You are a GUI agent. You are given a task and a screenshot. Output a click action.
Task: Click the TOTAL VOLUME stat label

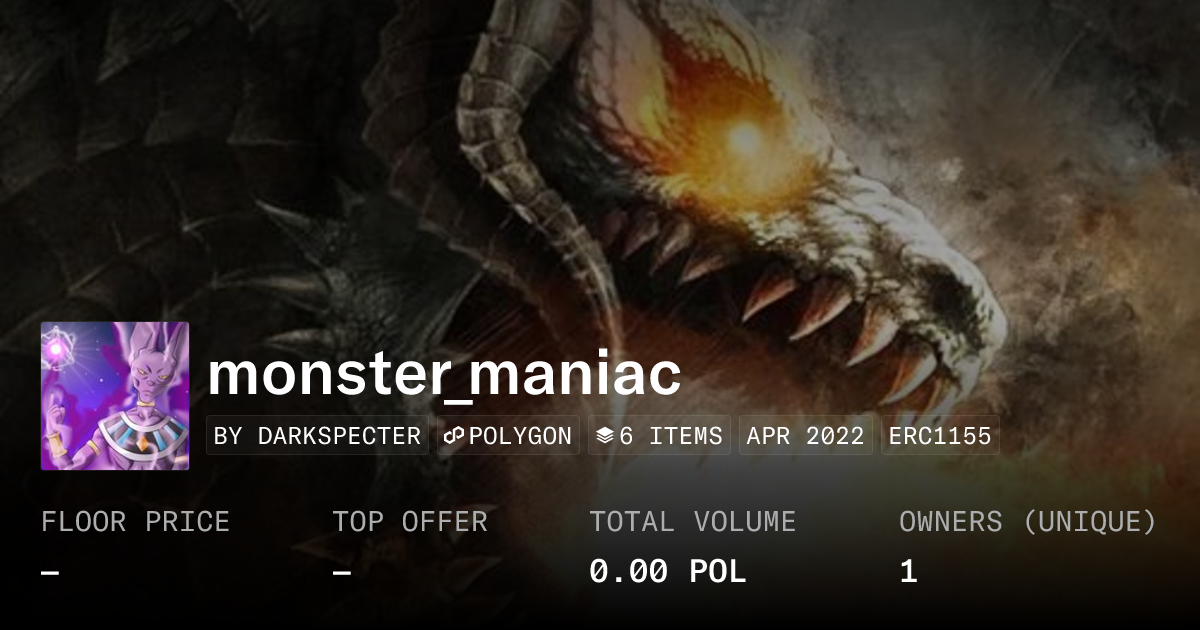[692, 522]
